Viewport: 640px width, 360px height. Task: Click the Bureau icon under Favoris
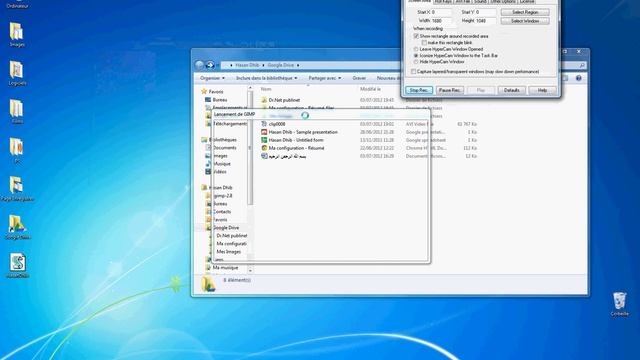(208, 100)
